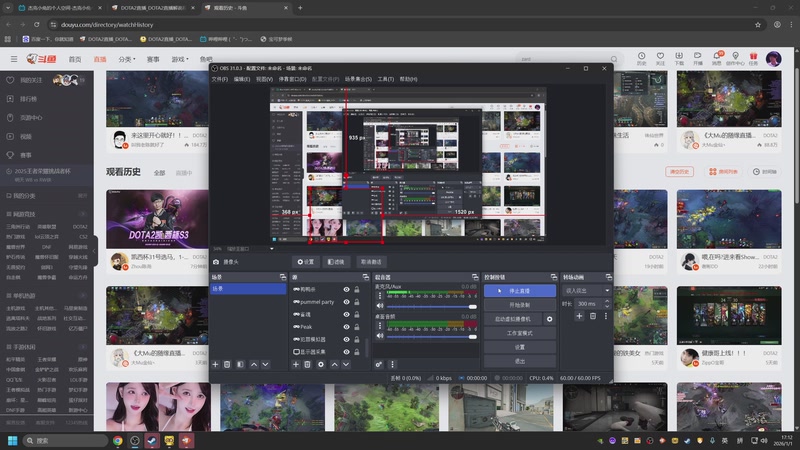Screen dimensions: 800x450
Task: Click the Steam icon in the Windows taskbar
Action: coord(152,440)
